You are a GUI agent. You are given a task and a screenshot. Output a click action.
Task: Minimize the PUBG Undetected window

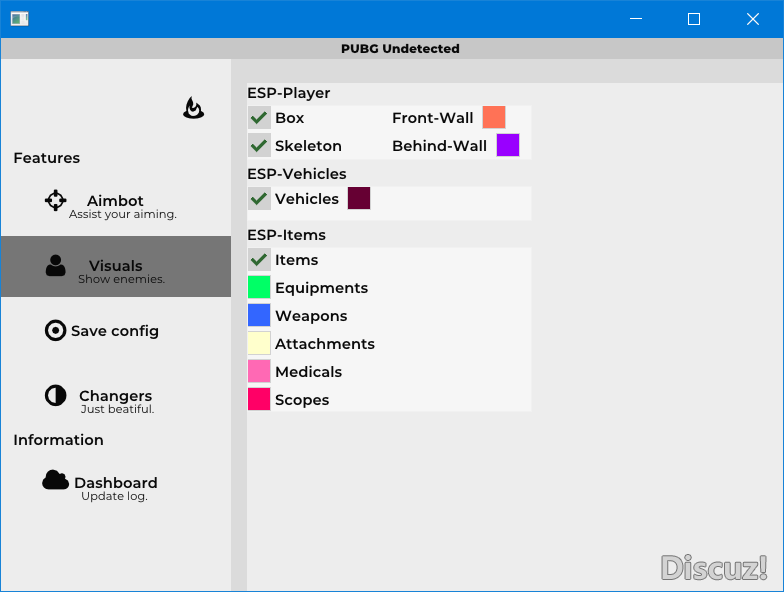[x=636, y=19]
